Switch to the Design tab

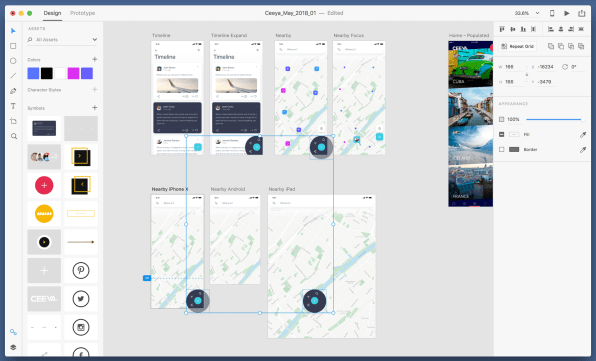pos(52,13)
